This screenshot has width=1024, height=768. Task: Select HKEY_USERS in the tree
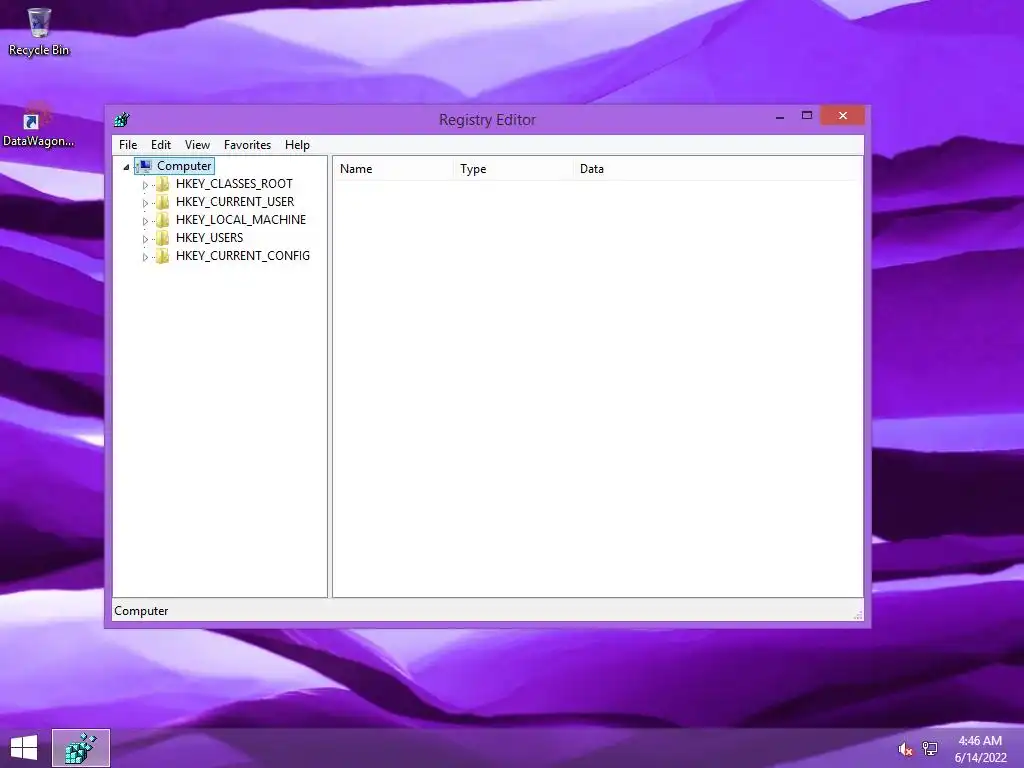(x=209, y=238)
